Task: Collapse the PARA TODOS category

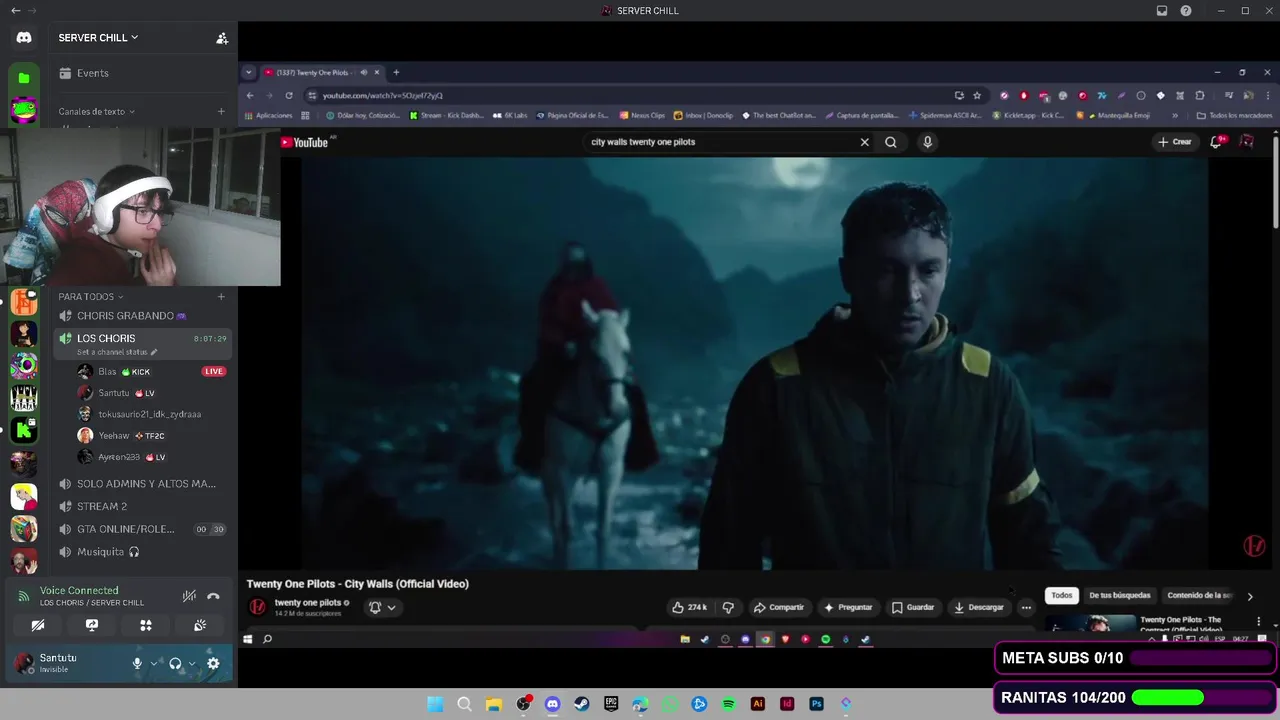Action: [x=90, y=296]
